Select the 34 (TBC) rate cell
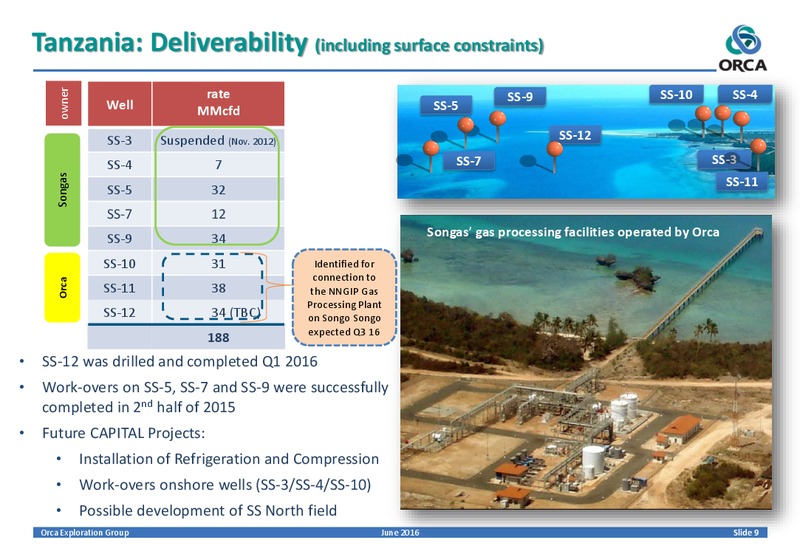Image resolution: width=800 pixels, height=554 pixels. tap(218, 312)
